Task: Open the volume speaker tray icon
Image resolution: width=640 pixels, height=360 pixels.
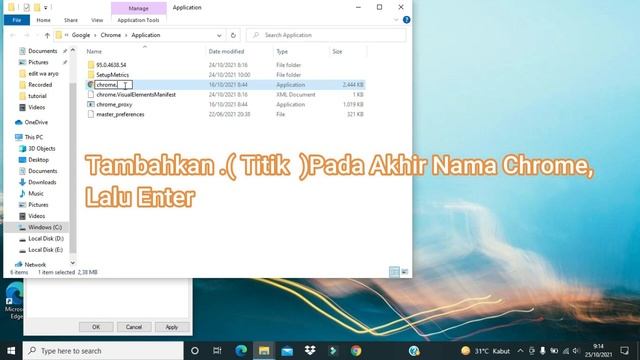Action: 576,351
